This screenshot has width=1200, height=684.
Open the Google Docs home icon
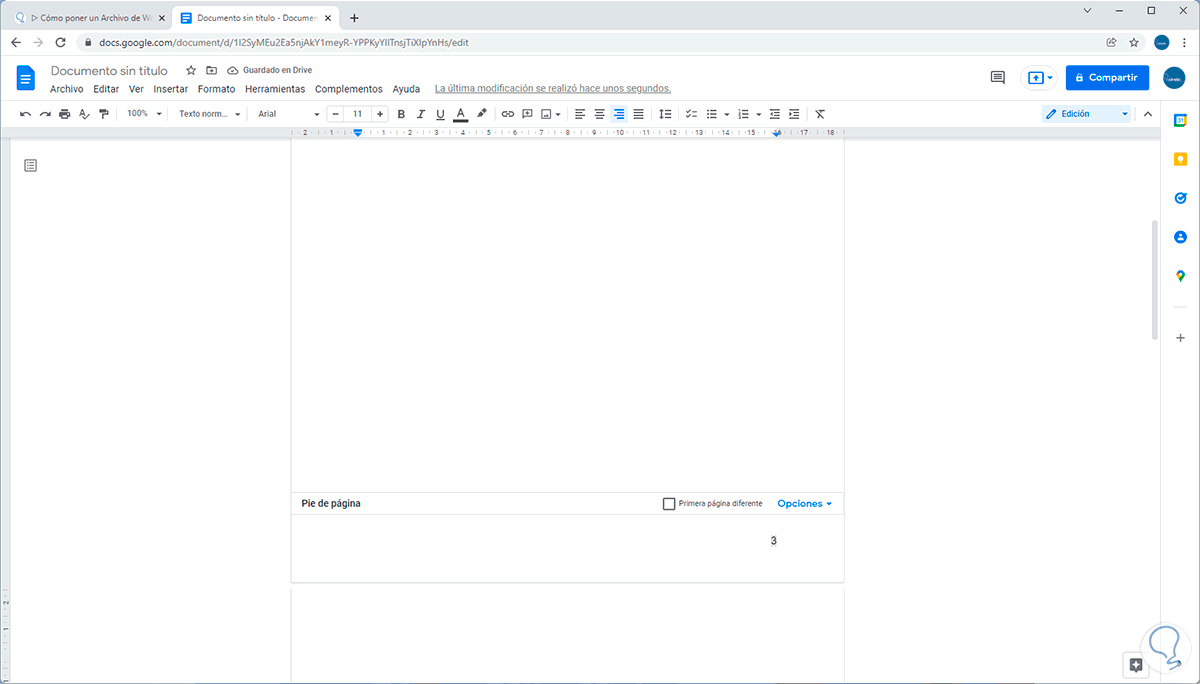(26, 78)
